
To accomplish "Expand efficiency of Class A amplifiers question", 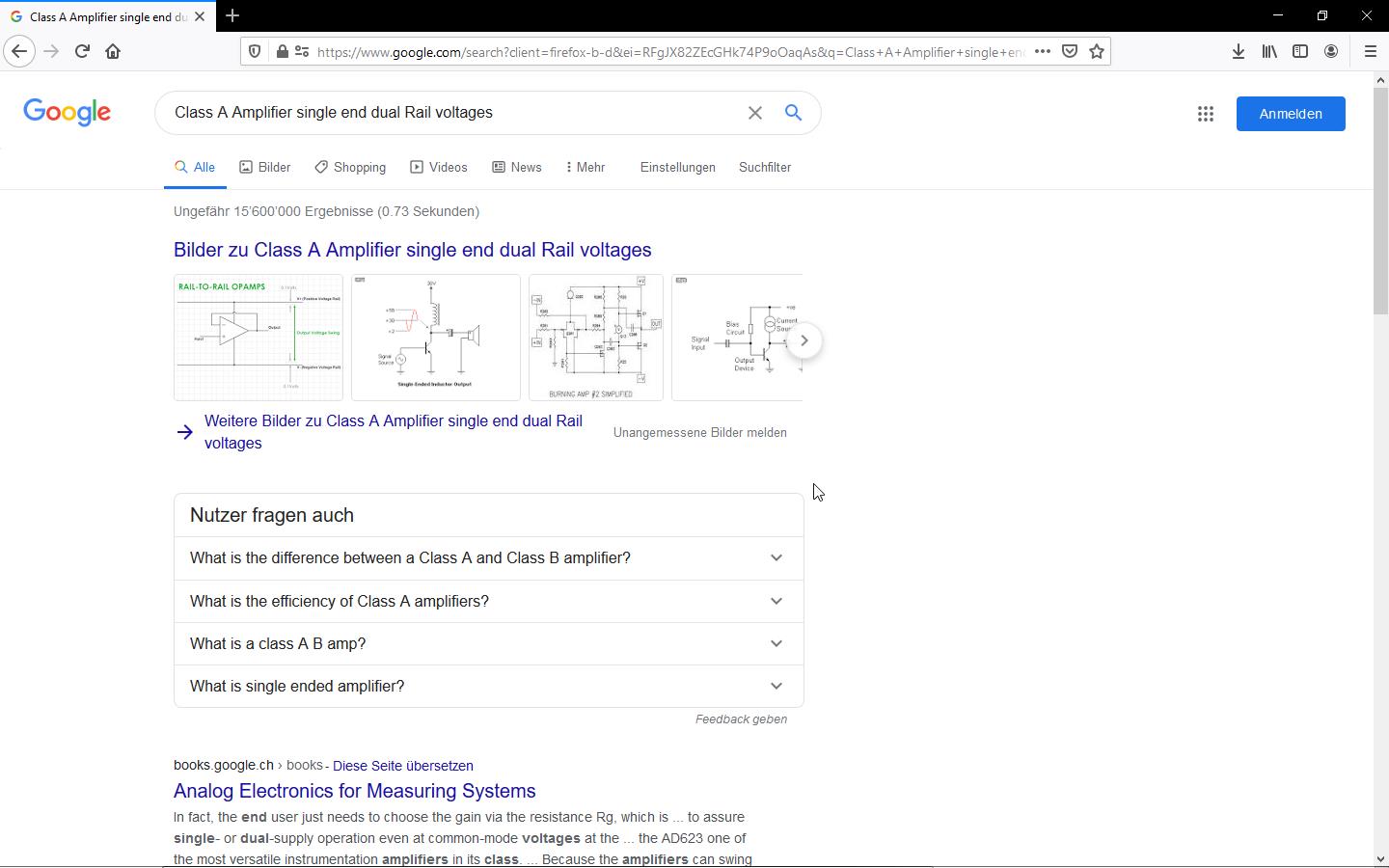I will coord(488,601).
